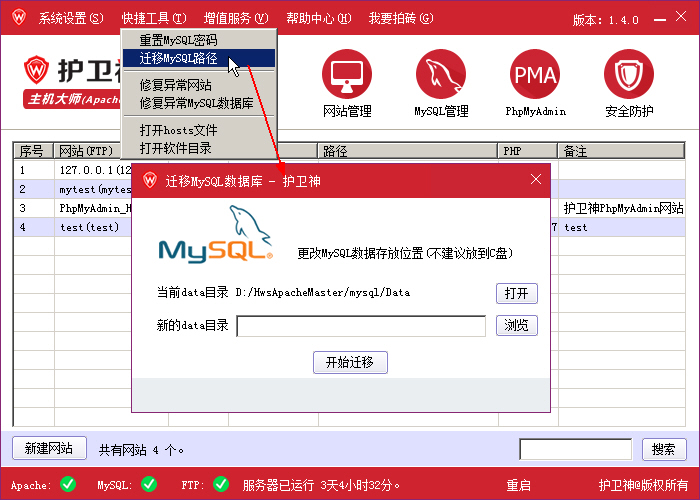The height and width of the screenshot is (500, 700).
Task: Click the MySQL green status check icon
Action: coord(149,484)
